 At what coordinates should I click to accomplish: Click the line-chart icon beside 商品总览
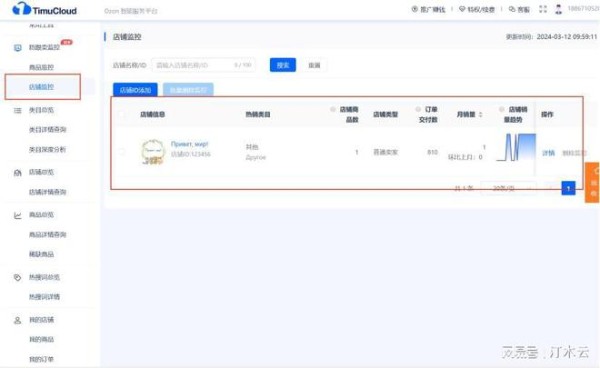(18, 215)
